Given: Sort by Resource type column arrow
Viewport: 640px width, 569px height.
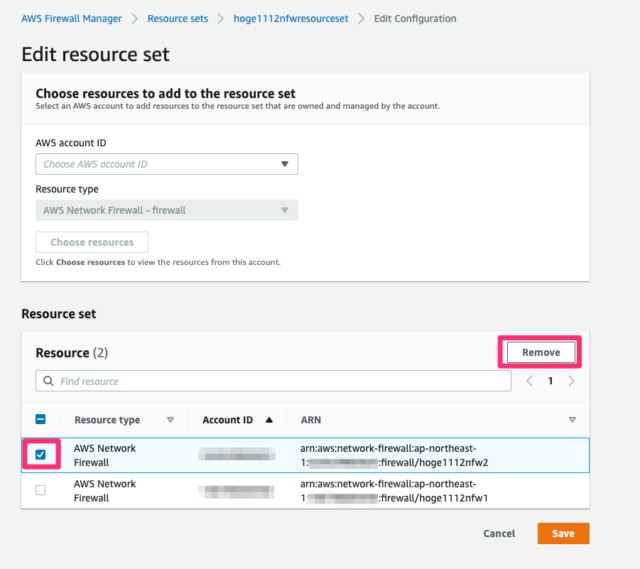Looking at the screenshot, I should (171, 420).
